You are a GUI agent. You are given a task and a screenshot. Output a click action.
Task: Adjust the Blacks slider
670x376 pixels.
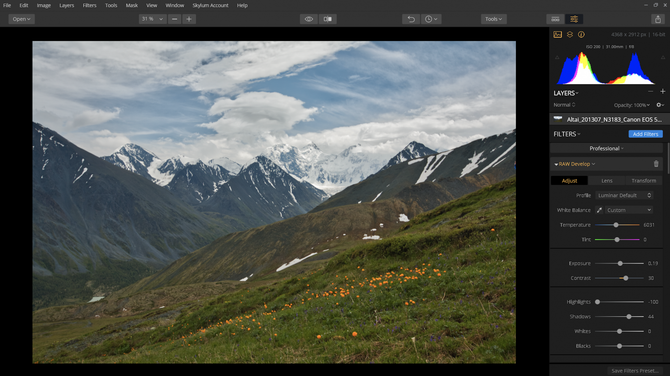619,346
